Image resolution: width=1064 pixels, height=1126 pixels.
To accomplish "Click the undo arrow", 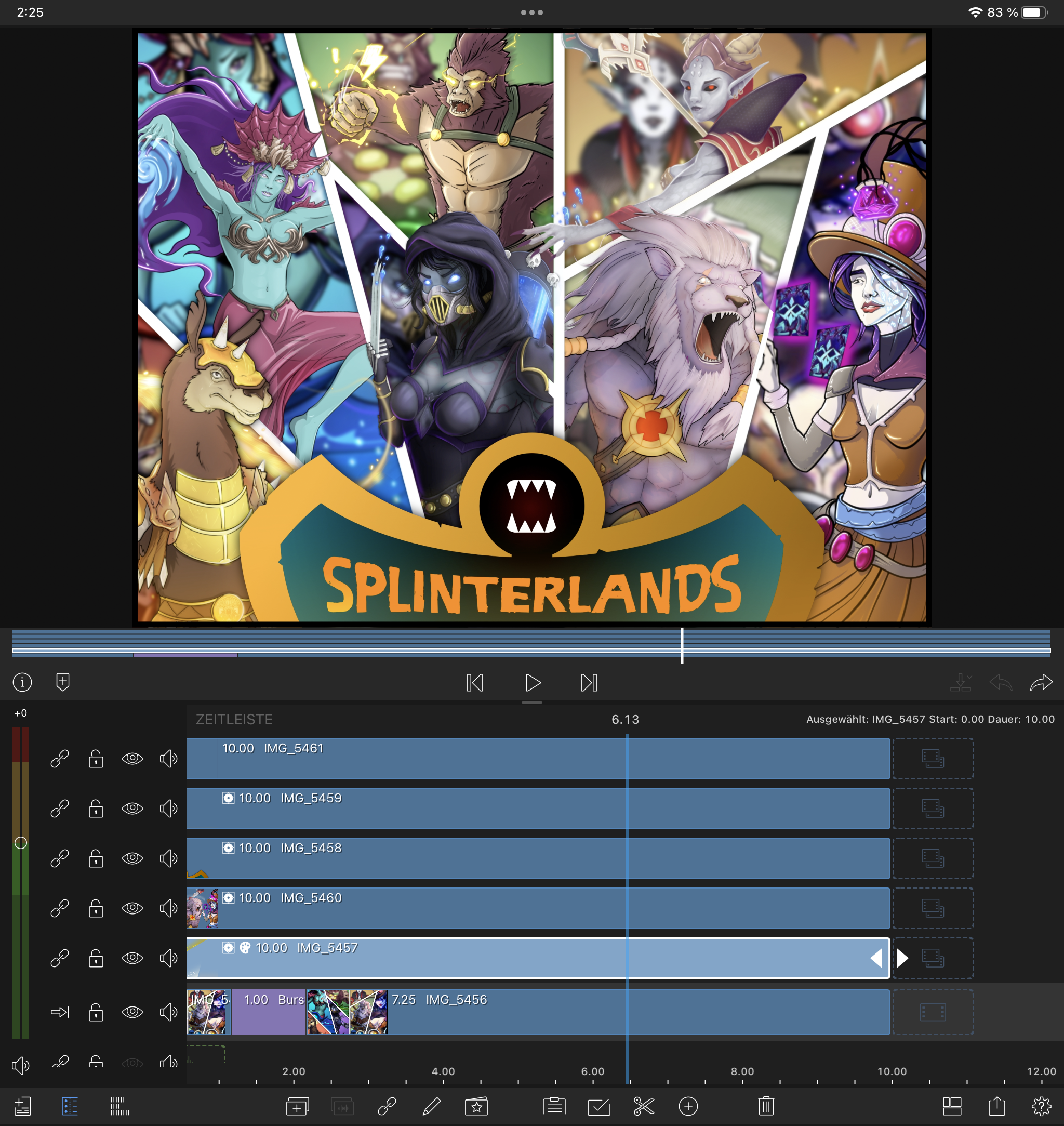I will 1001,682.
